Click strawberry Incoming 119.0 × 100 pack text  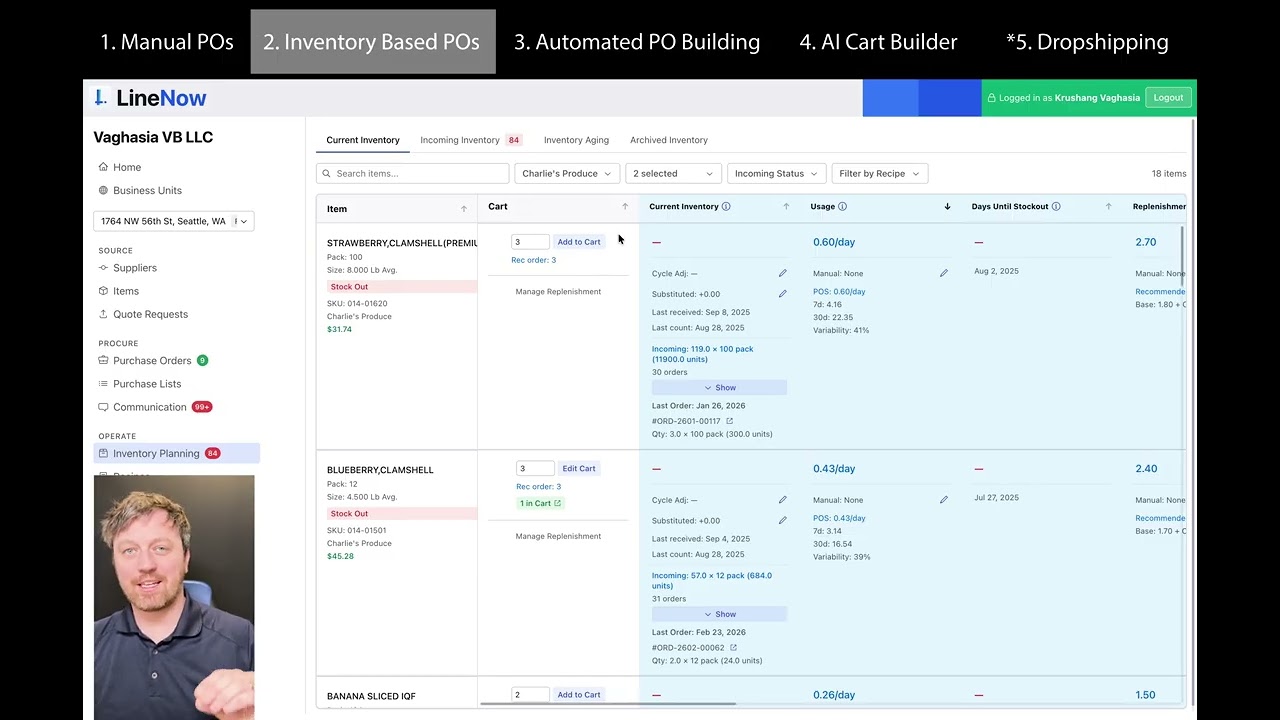click(703, 354)
